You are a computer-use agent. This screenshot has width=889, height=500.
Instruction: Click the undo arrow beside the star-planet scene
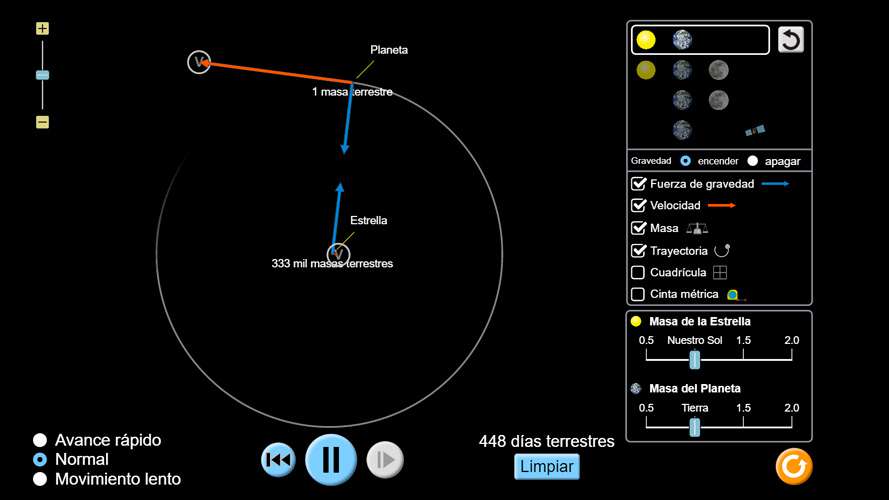pyautogui.click(x=790, y=40)
